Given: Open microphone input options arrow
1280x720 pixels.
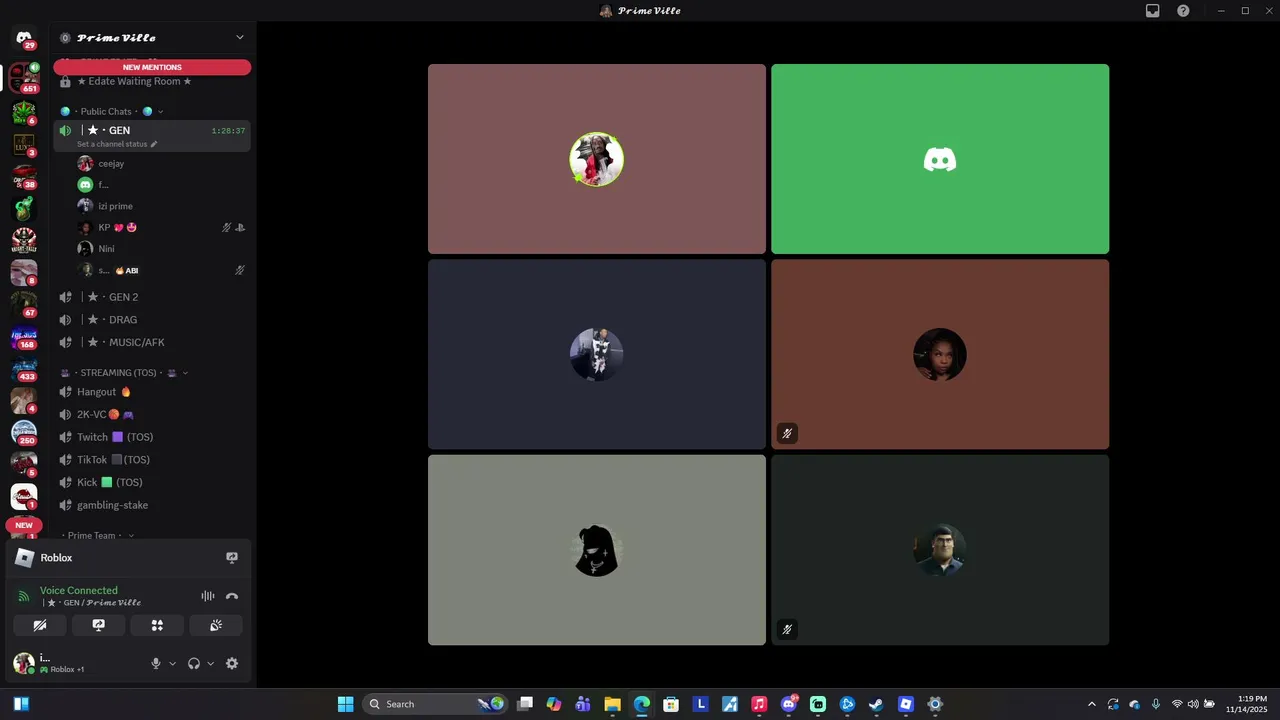Looking at the screenshot, I should coord(172,663).
